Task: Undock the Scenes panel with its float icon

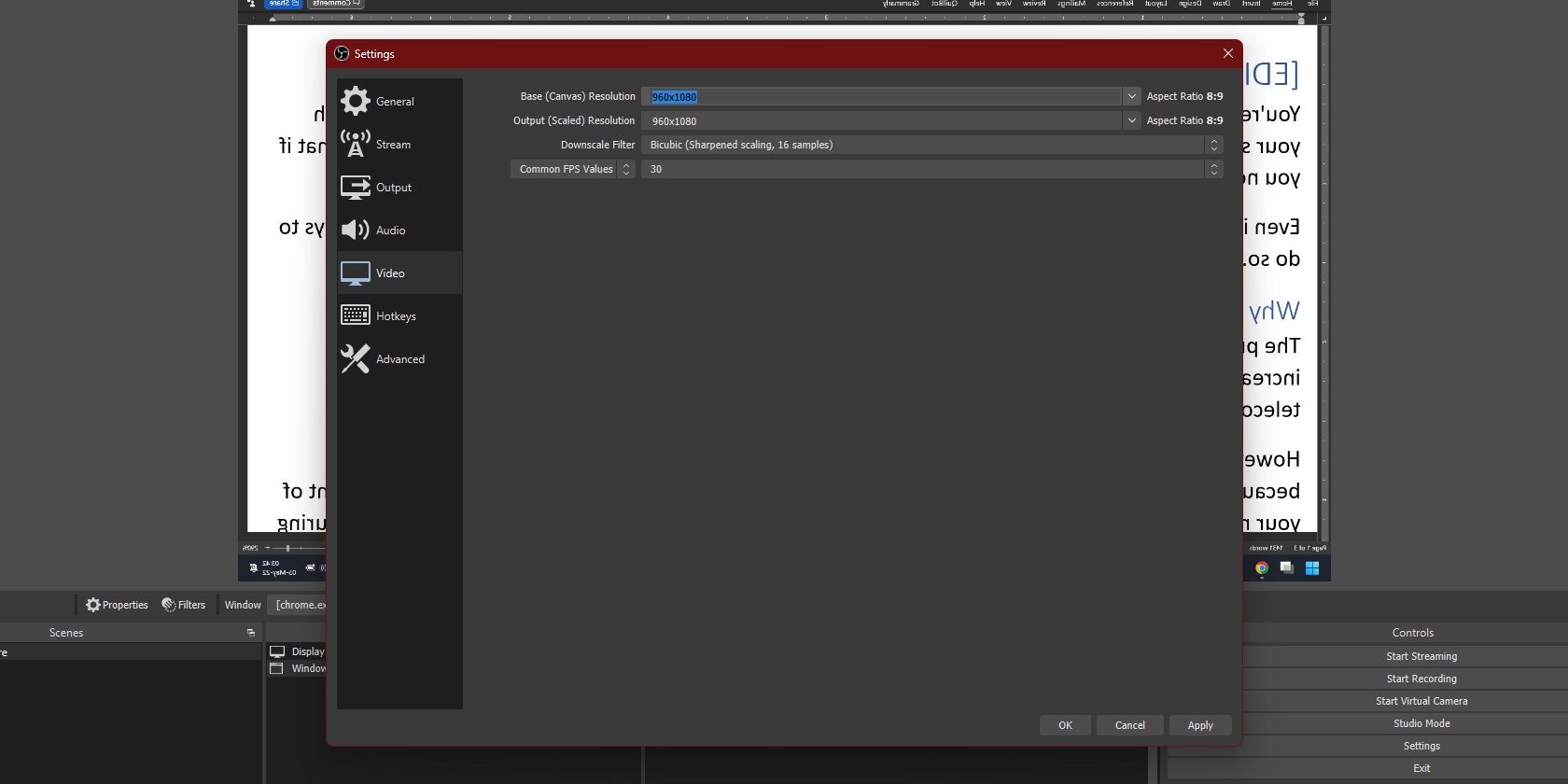Action: 251,633
